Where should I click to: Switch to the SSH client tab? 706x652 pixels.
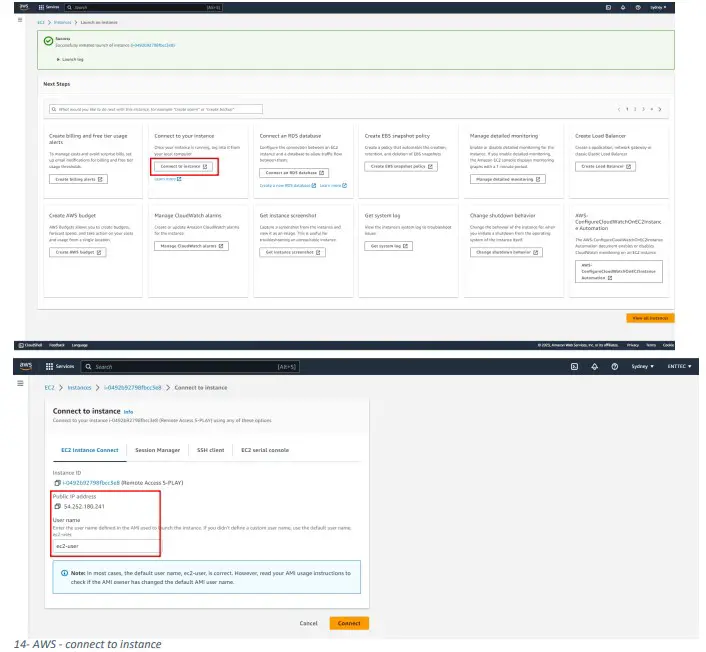(211, 450)
